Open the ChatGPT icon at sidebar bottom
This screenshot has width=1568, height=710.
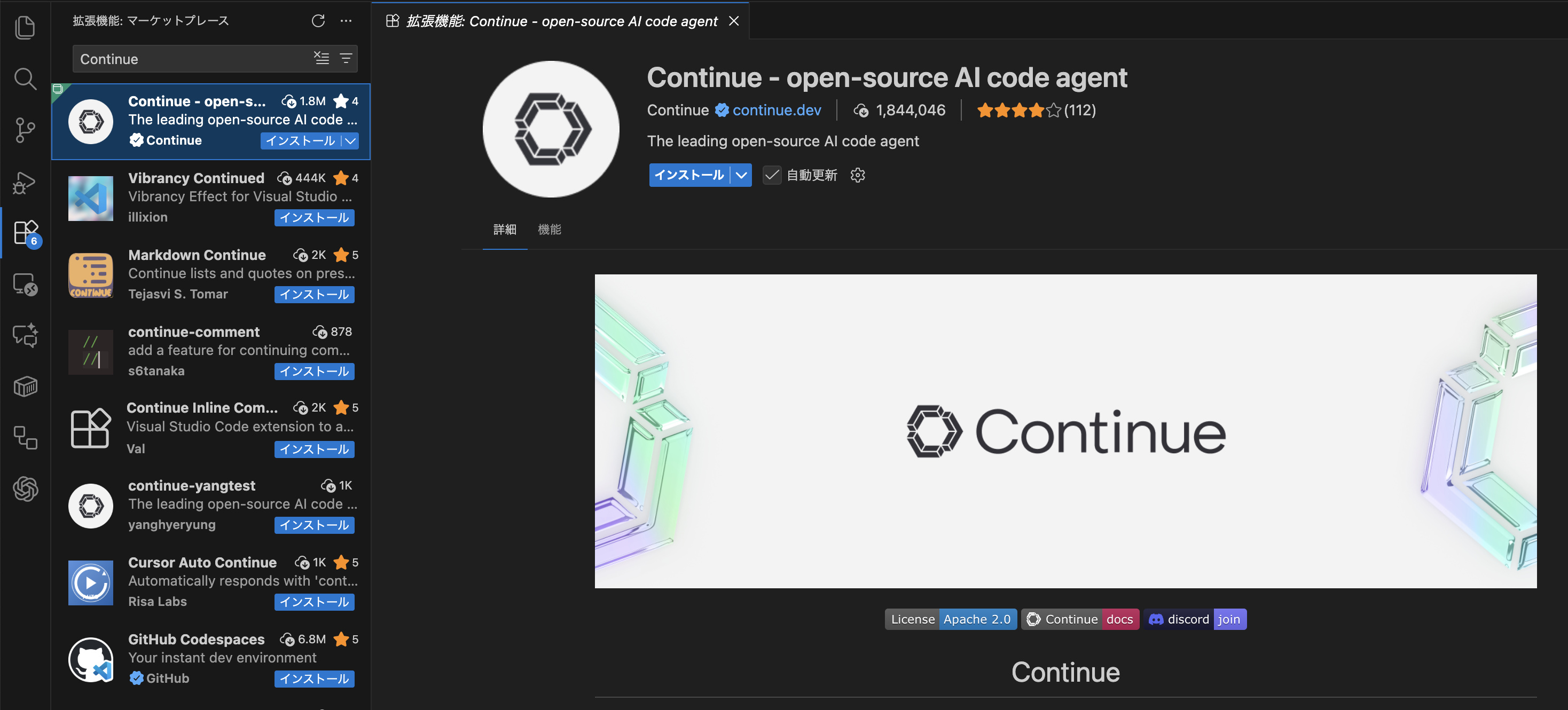point(25,490)
